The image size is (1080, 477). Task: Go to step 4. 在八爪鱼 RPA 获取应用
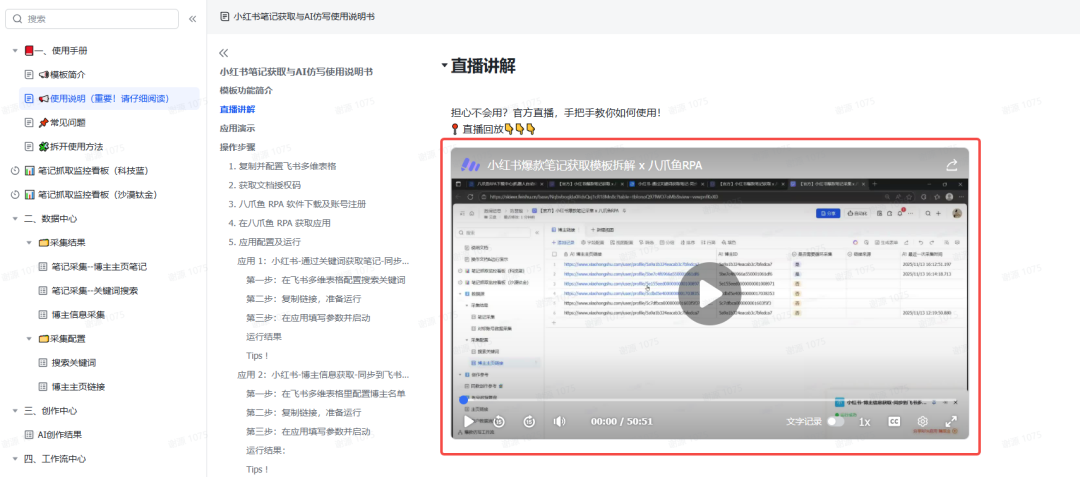tap(280, 223)
